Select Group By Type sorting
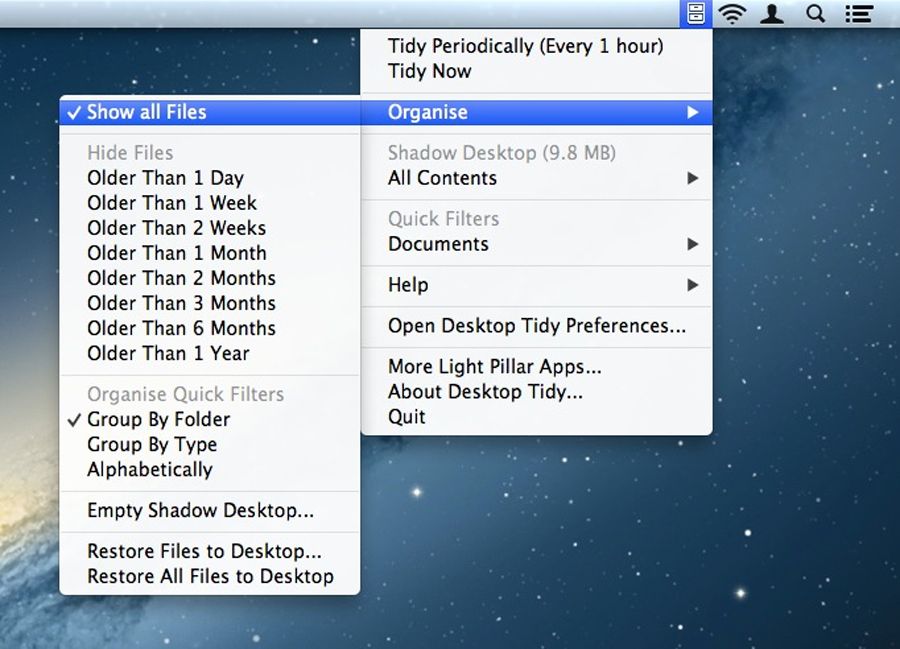Image resolution: width=900 pixels, height=649 pixels. click(151, 444)
